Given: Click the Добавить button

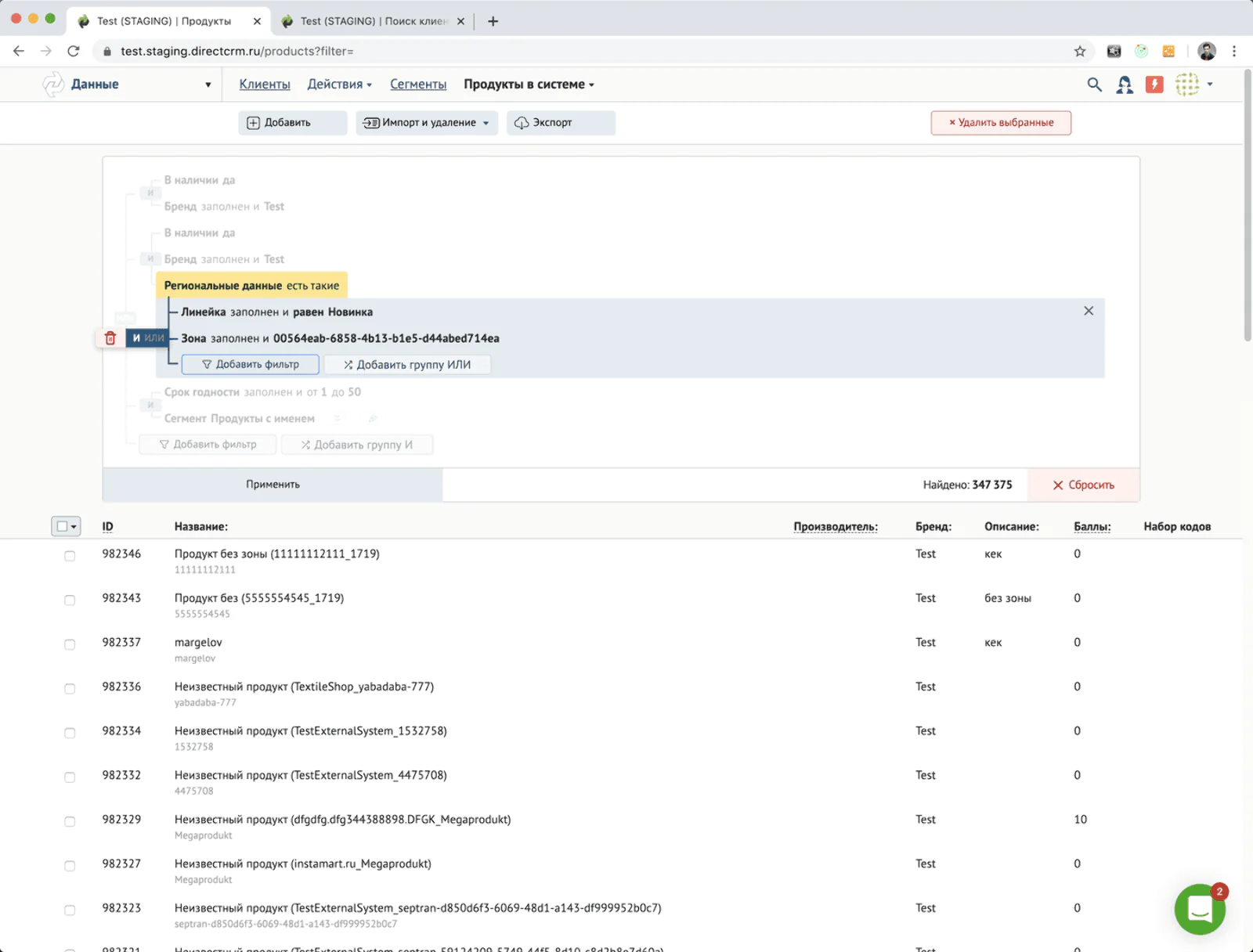Looking at the screenshot, I should coord(292,123).
